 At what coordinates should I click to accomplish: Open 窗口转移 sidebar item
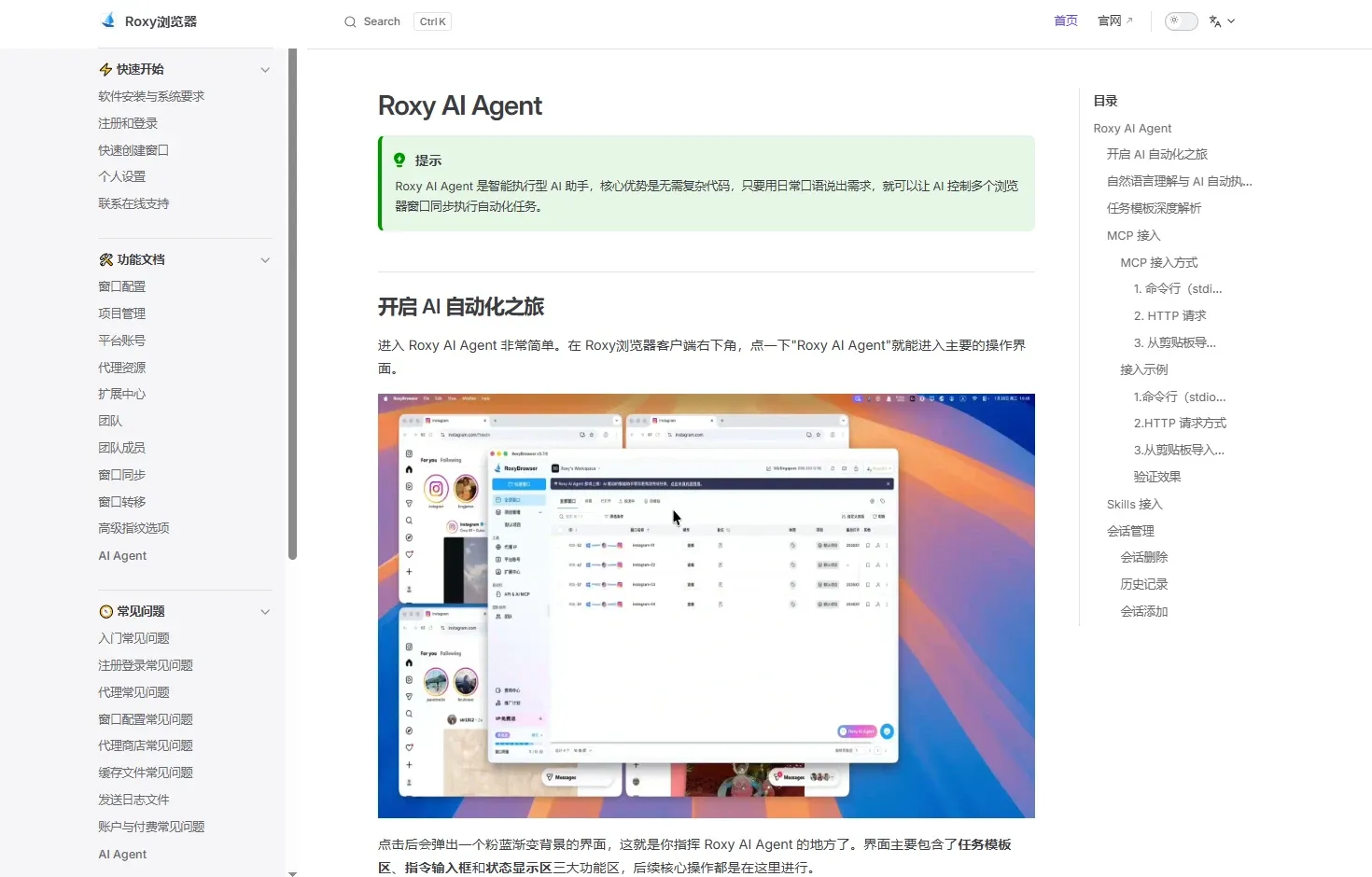pos(122,502)
